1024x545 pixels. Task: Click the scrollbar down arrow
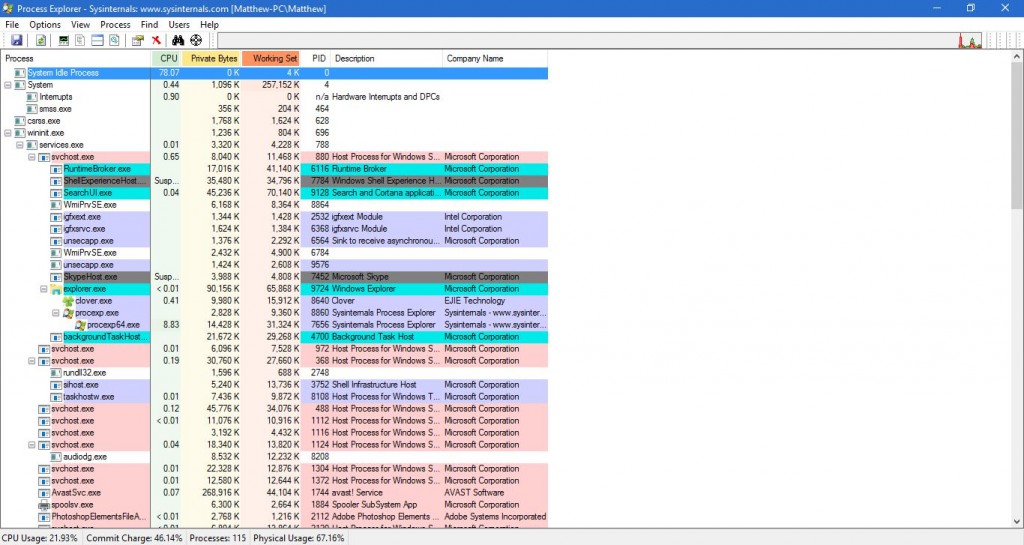point(1017,521)
